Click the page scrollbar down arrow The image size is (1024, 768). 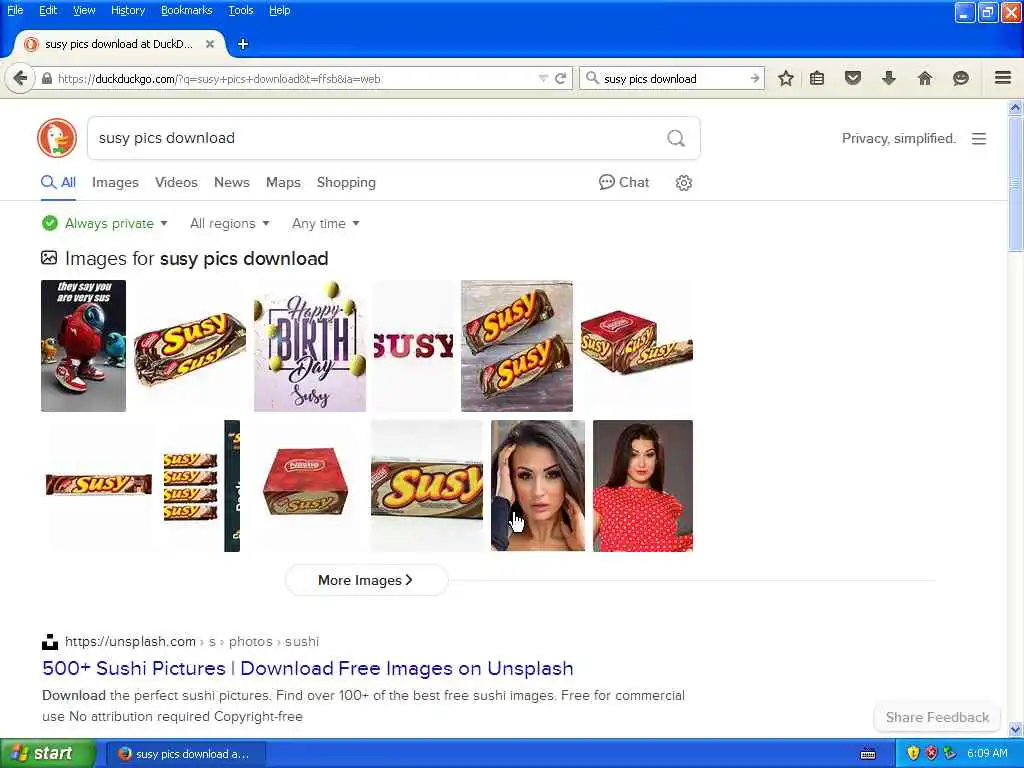[1015, 729]
